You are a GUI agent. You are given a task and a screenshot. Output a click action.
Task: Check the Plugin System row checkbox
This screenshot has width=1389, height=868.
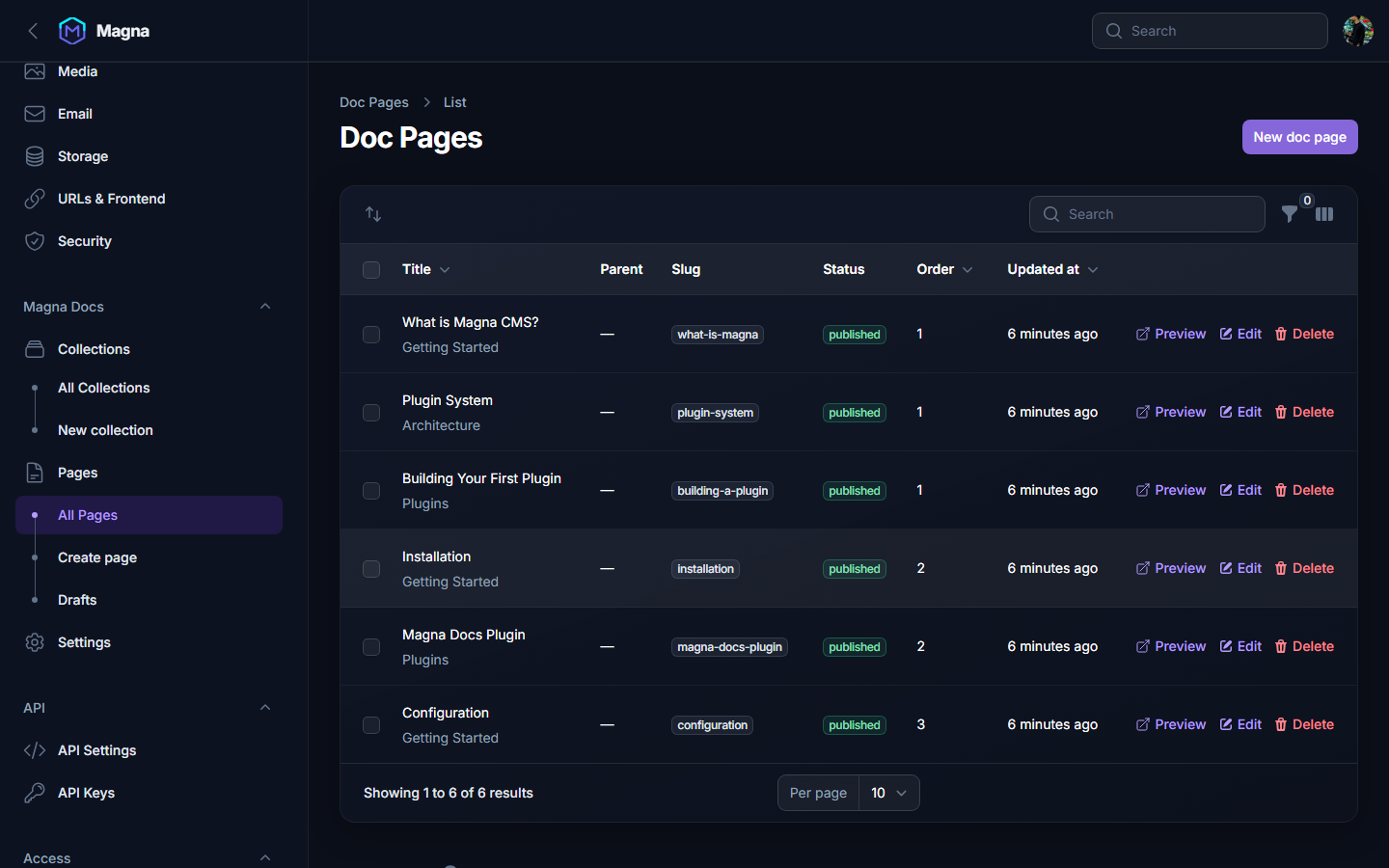coord(371,413)
